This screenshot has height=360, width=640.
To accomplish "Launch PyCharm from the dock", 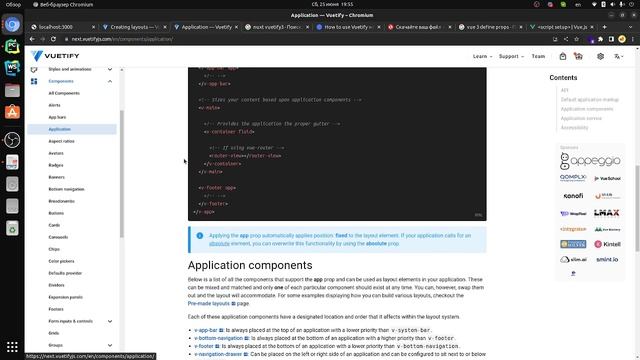I will pyautogui.click(x=12, y=46).
